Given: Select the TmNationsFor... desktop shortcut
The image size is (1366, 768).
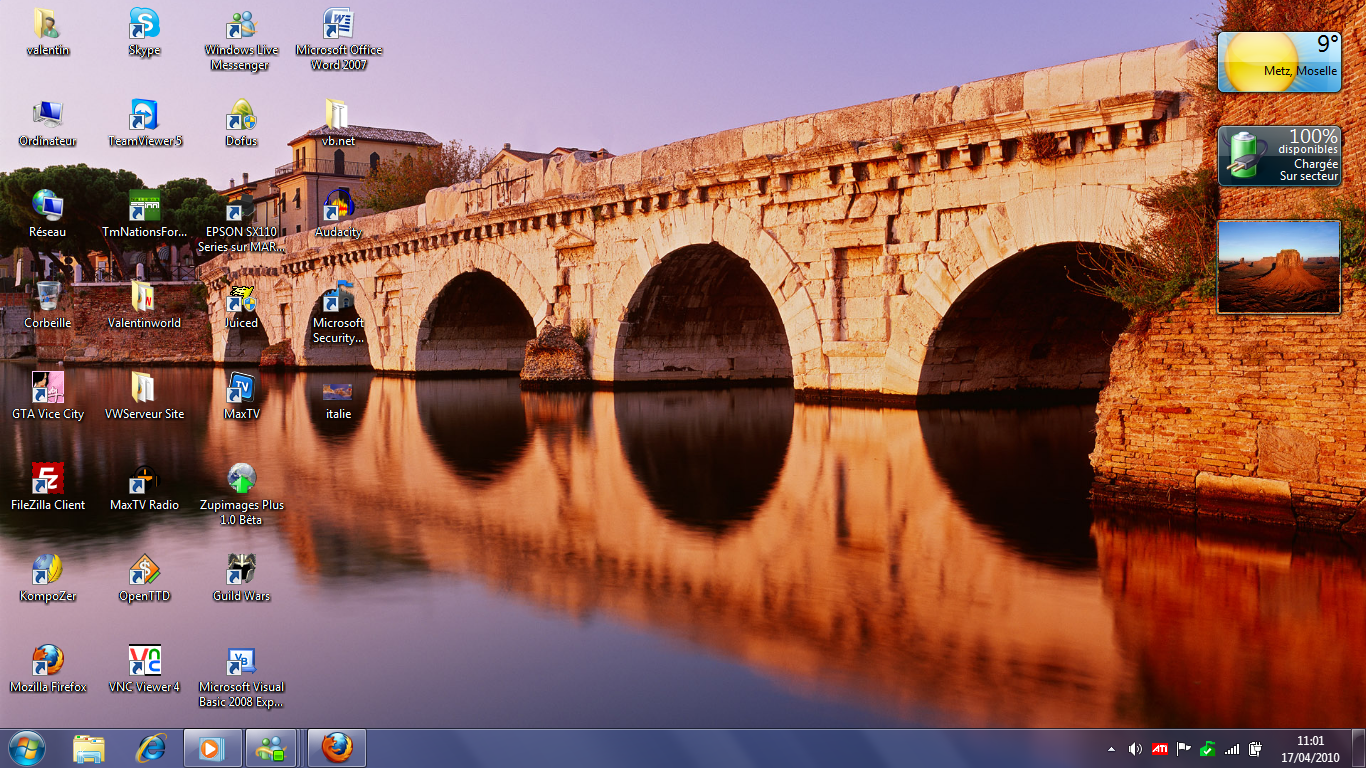Looking at the screenshot, I should 145,214.
